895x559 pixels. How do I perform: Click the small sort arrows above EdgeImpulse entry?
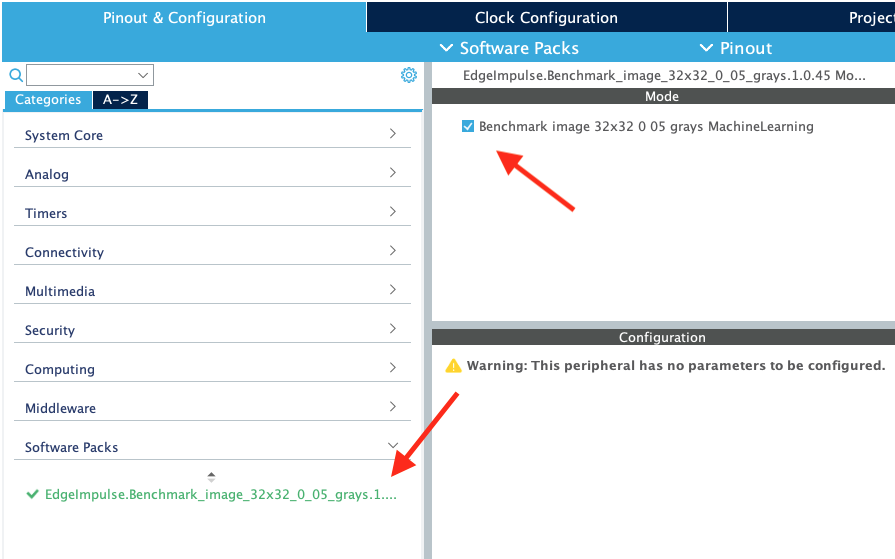[211, 477]
